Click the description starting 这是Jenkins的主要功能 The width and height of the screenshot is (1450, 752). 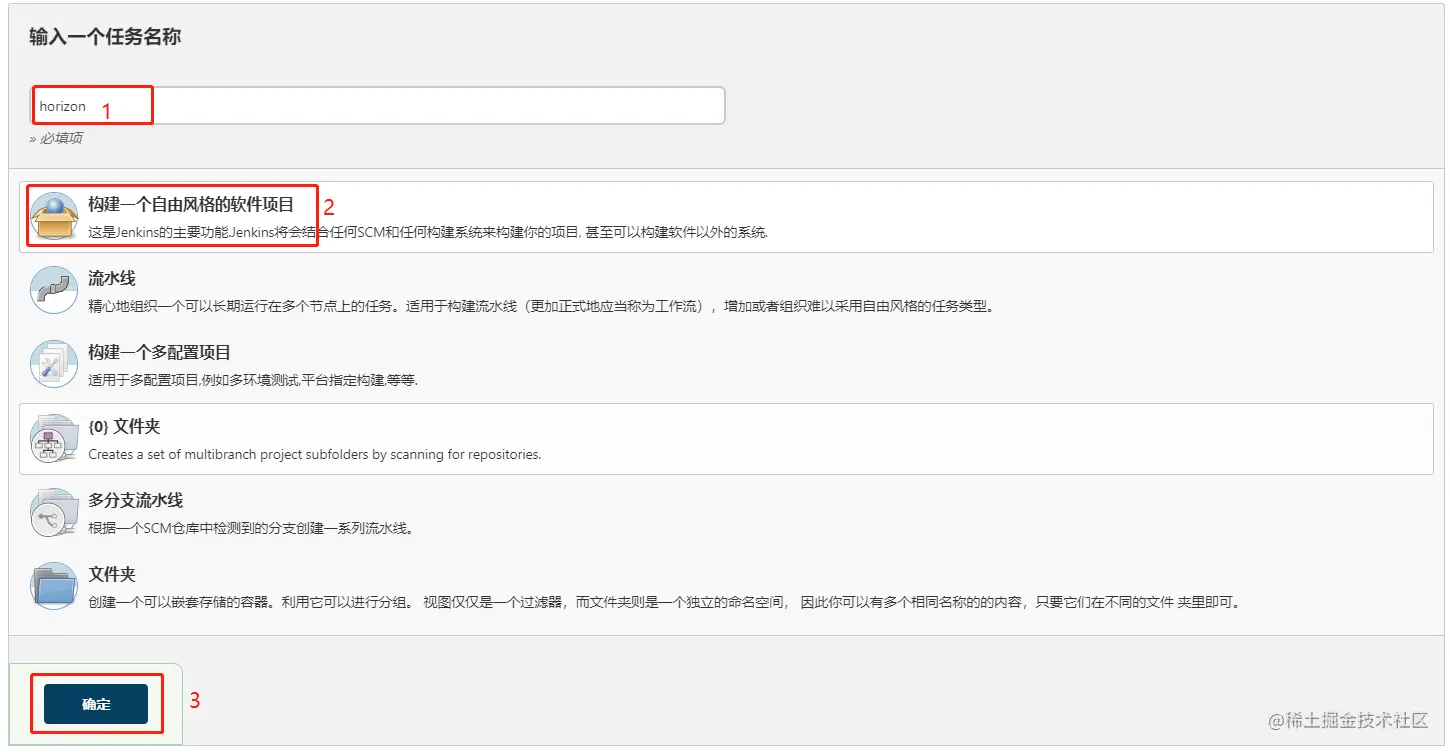click(x=428, y=232)
